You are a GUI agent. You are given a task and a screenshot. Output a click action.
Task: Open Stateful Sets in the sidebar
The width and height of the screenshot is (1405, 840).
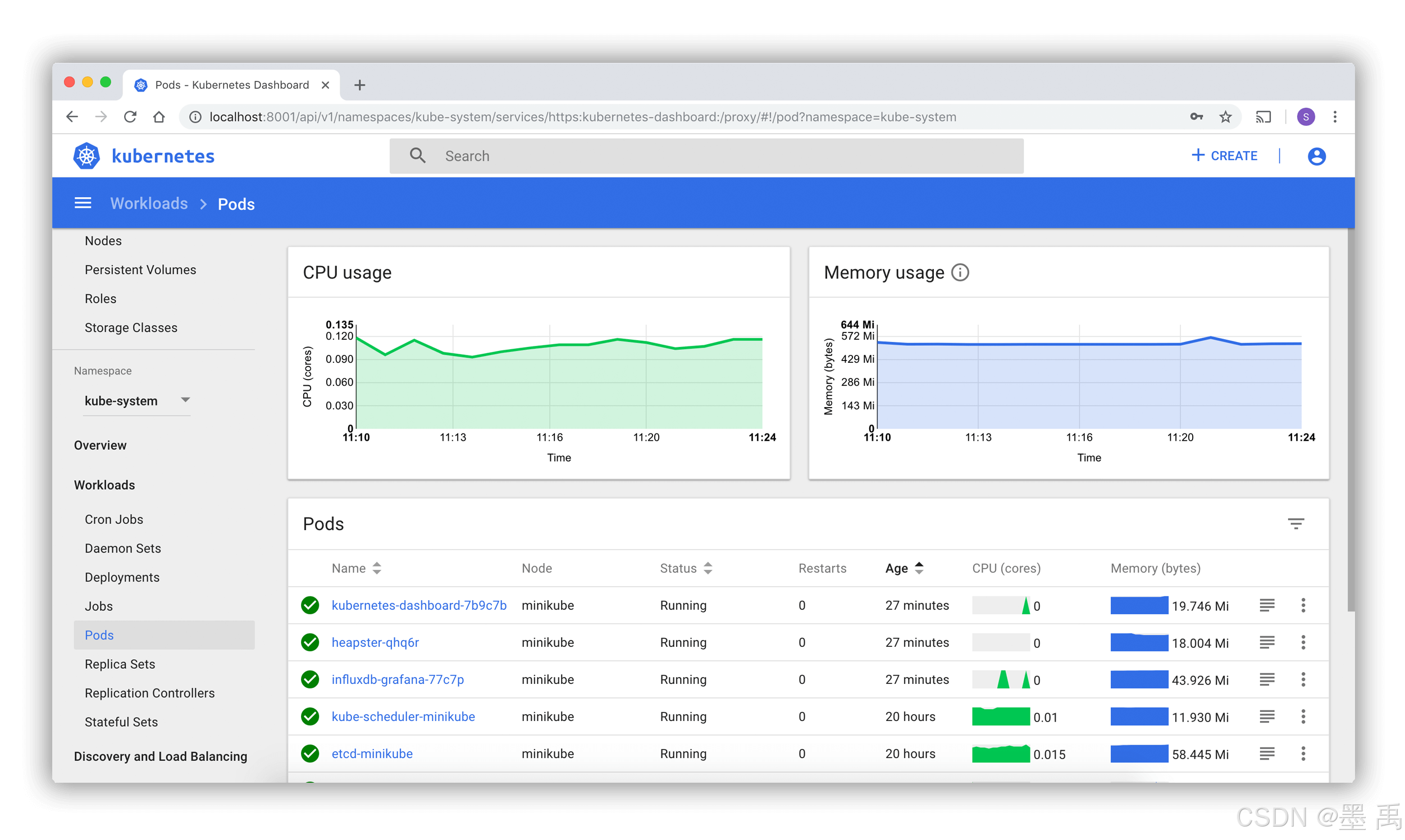coord(121,722)
